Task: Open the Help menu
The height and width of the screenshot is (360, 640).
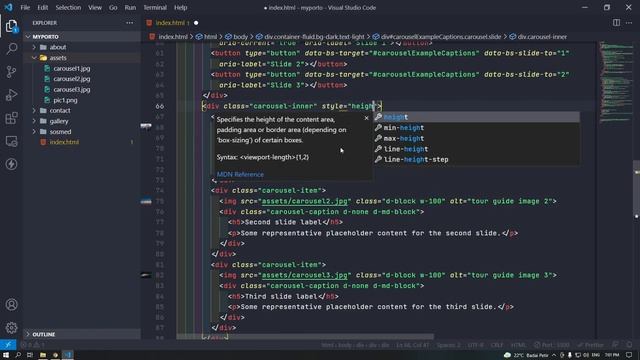Action: tap(180, 7)
